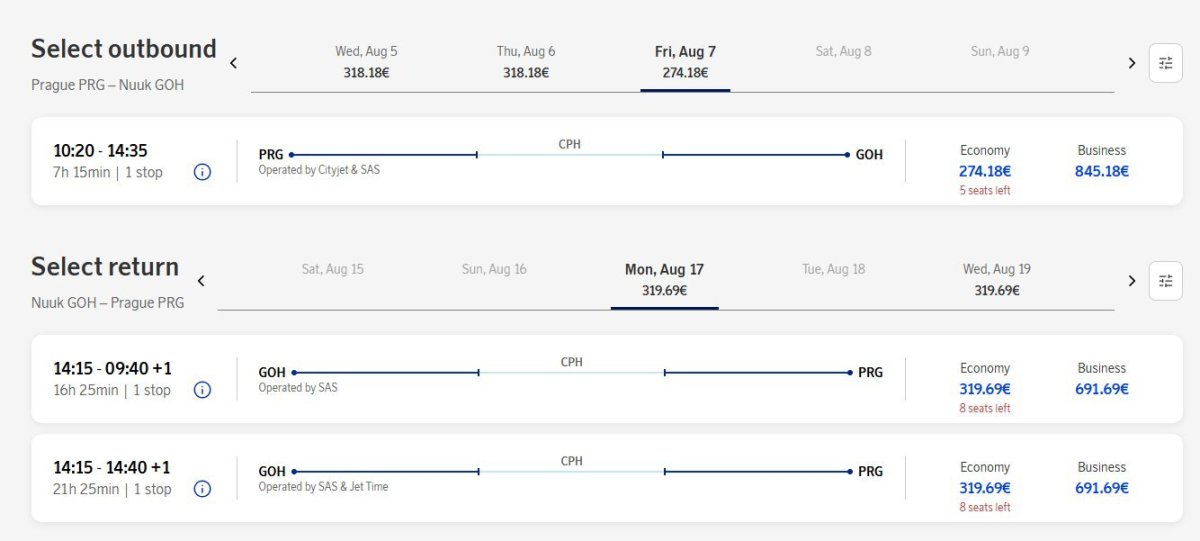
Task: Choose outbound Business fare 845.18€
Action: (x=1102, y=171)
